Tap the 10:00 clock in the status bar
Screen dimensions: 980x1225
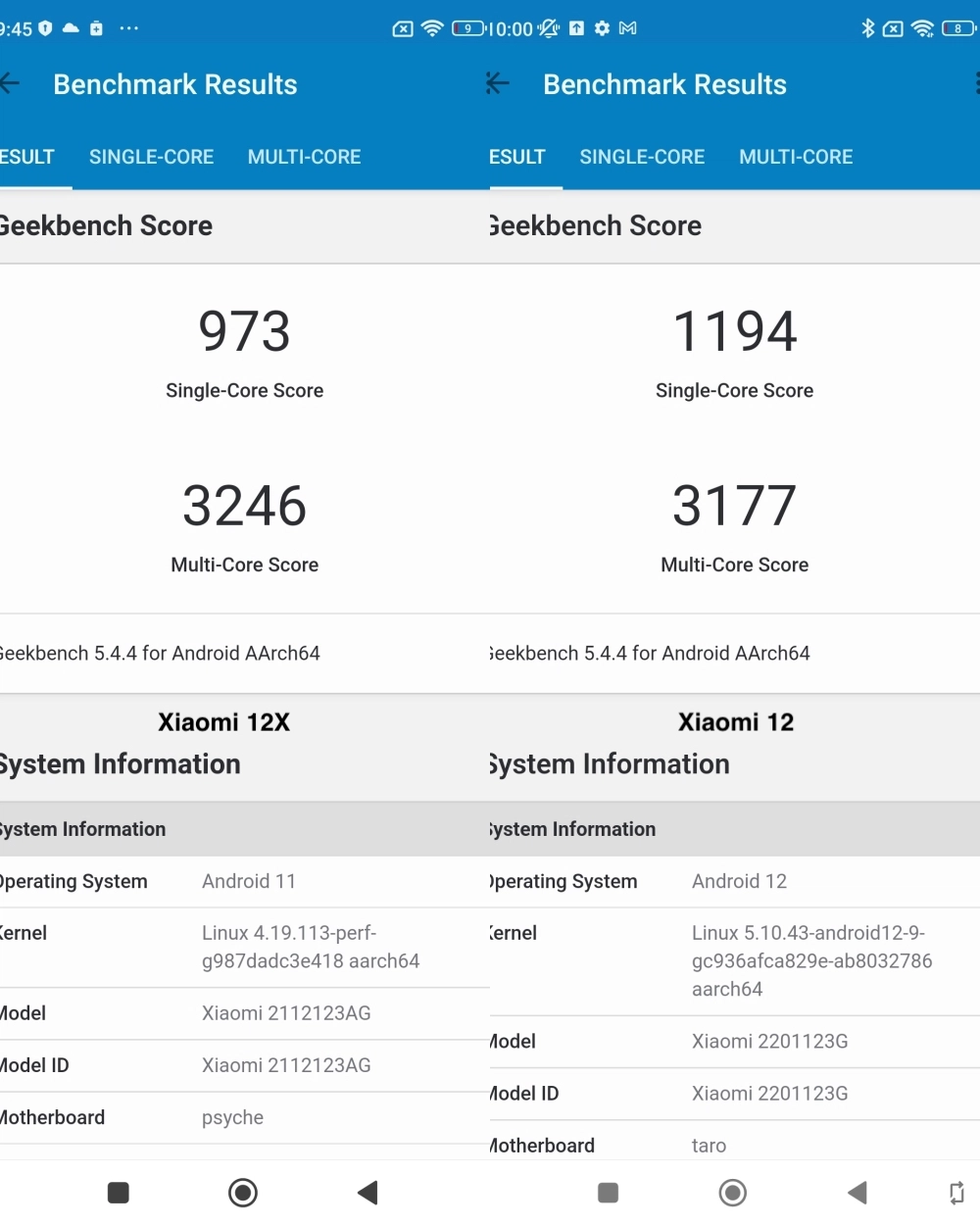tap(511, 29)
